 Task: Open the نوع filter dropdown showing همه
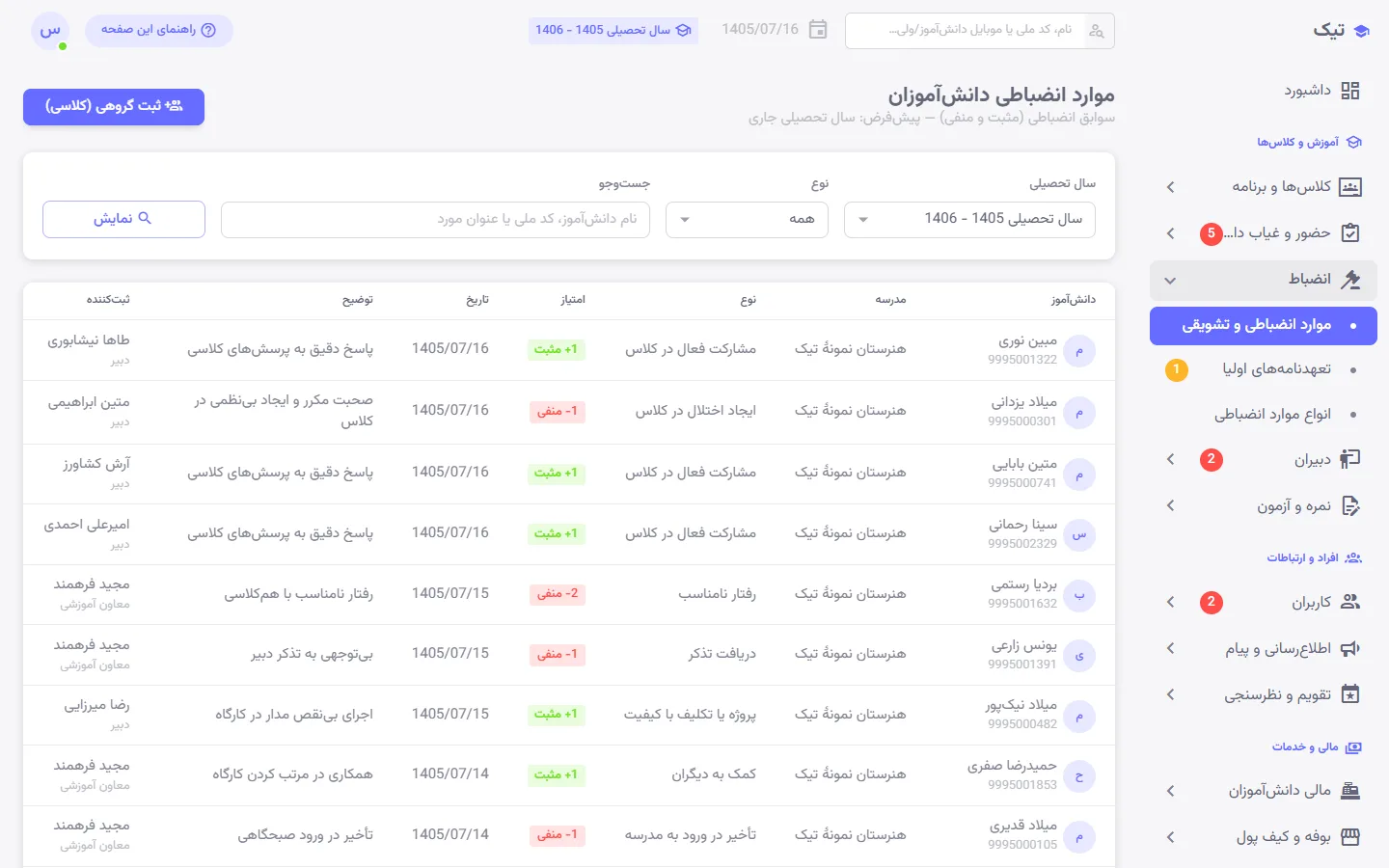(747, 220)
